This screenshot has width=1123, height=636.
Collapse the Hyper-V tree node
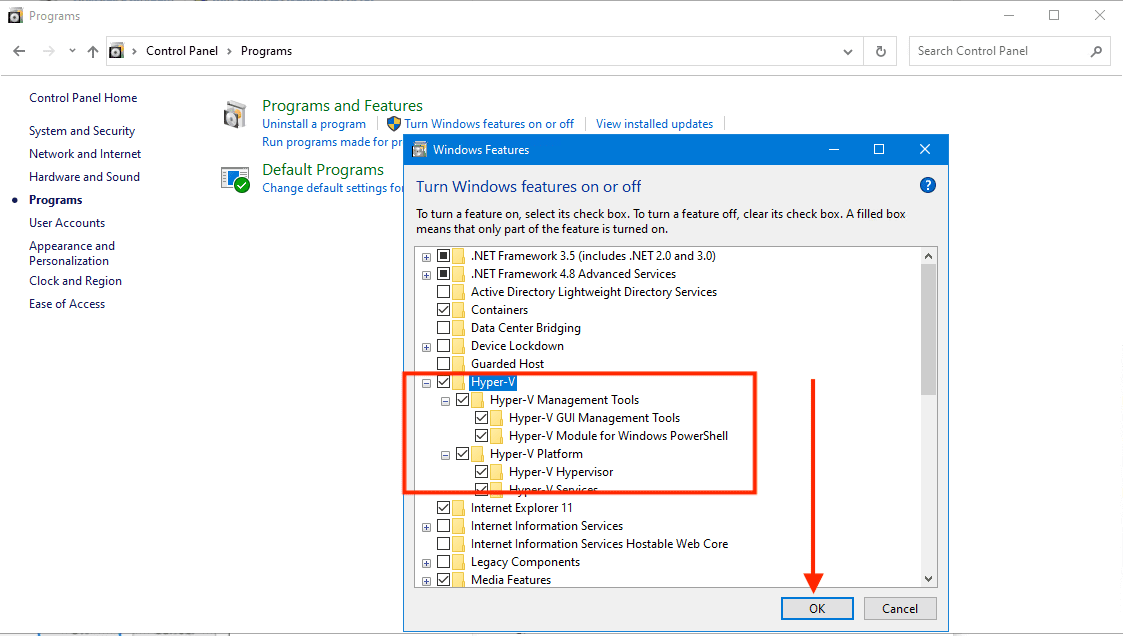coord(427,382)
